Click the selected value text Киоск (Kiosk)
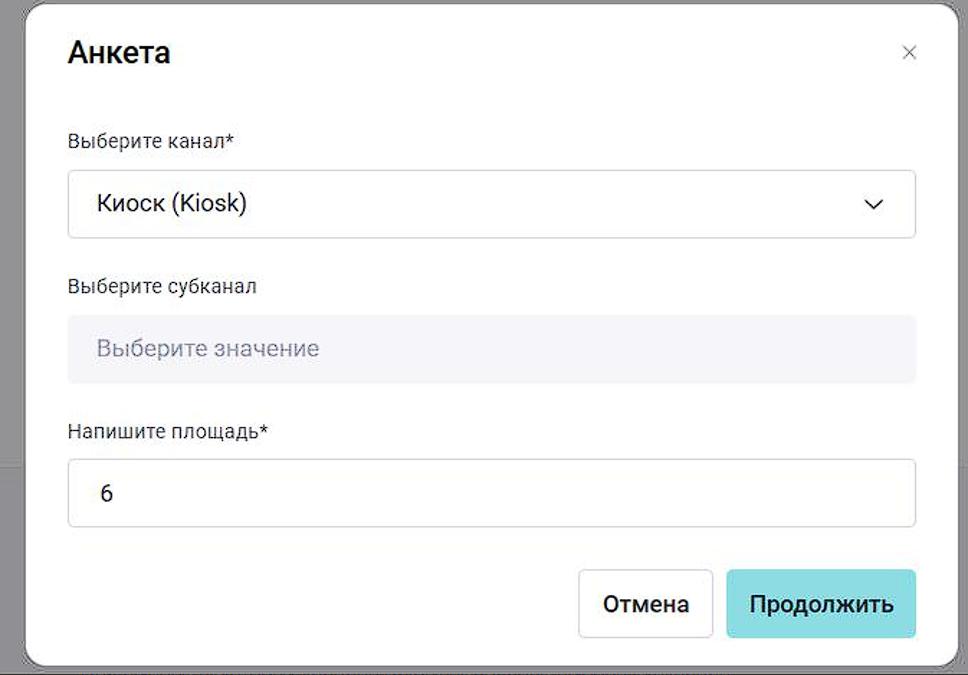This screenshot has height=675, width=968. [x=171, y=204]
